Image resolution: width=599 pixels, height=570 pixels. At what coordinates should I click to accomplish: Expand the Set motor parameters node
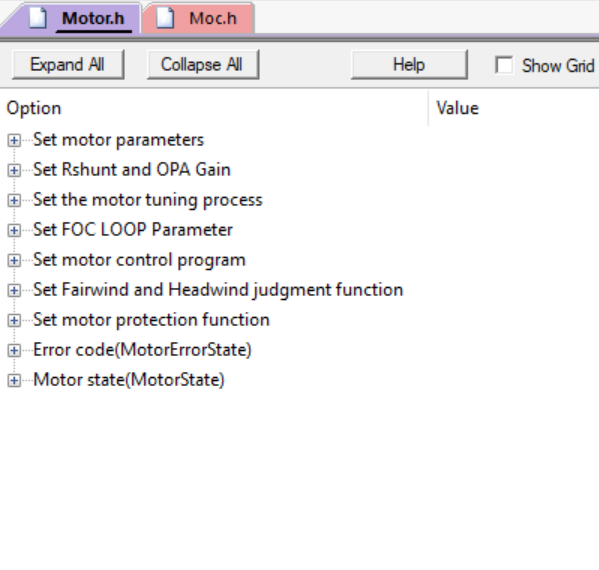(x=14, y=141)
